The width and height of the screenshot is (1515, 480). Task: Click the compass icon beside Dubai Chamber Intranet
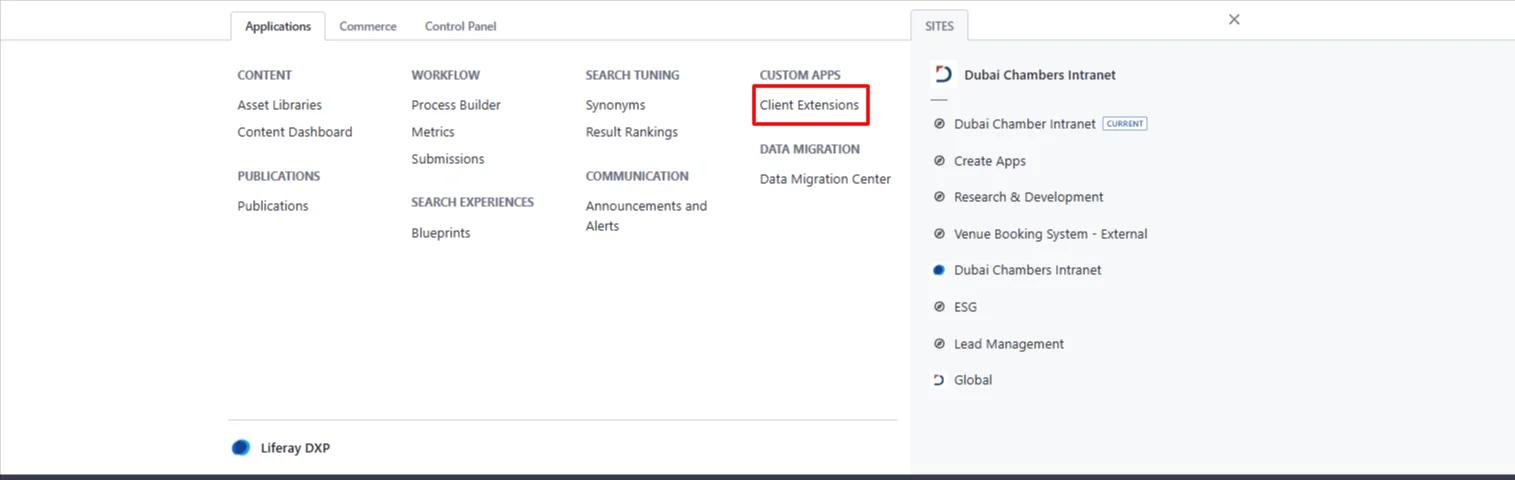click(x=939, y=124)
